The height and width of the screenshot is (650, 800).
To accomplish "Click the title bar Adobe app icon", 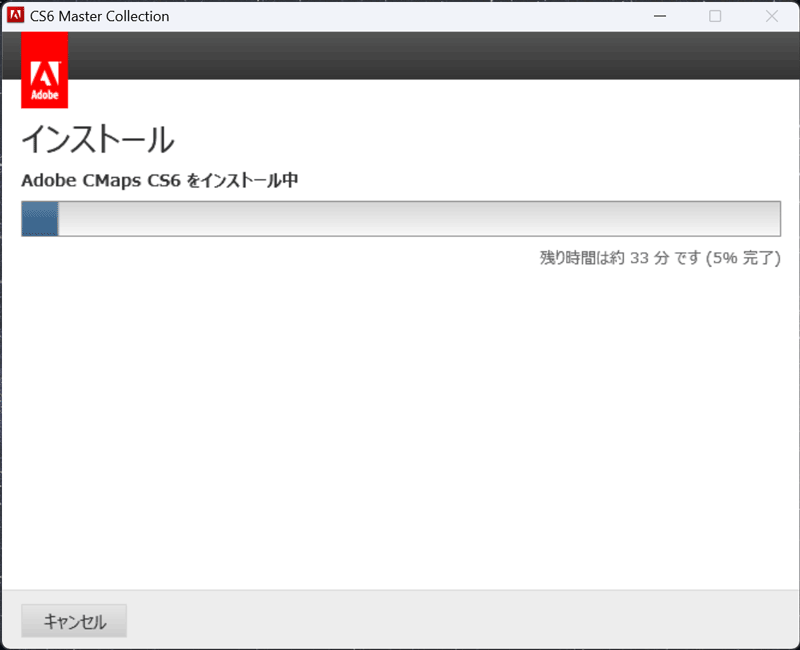I will click(15, 15).
